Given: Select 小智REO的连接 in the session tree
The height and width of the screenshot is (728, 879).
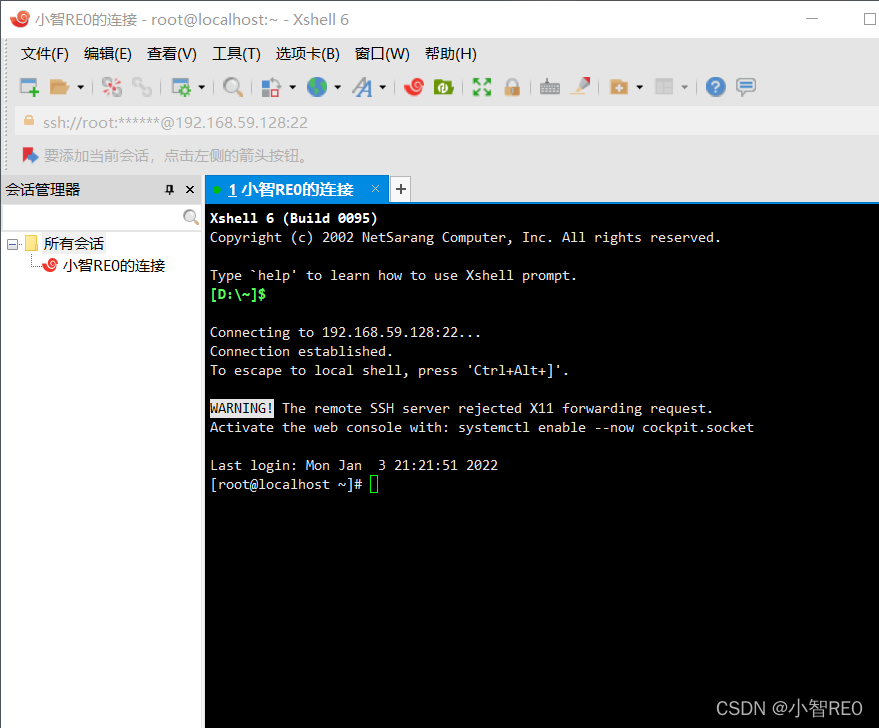Looking at the screenshot, I should click(114, 266).
